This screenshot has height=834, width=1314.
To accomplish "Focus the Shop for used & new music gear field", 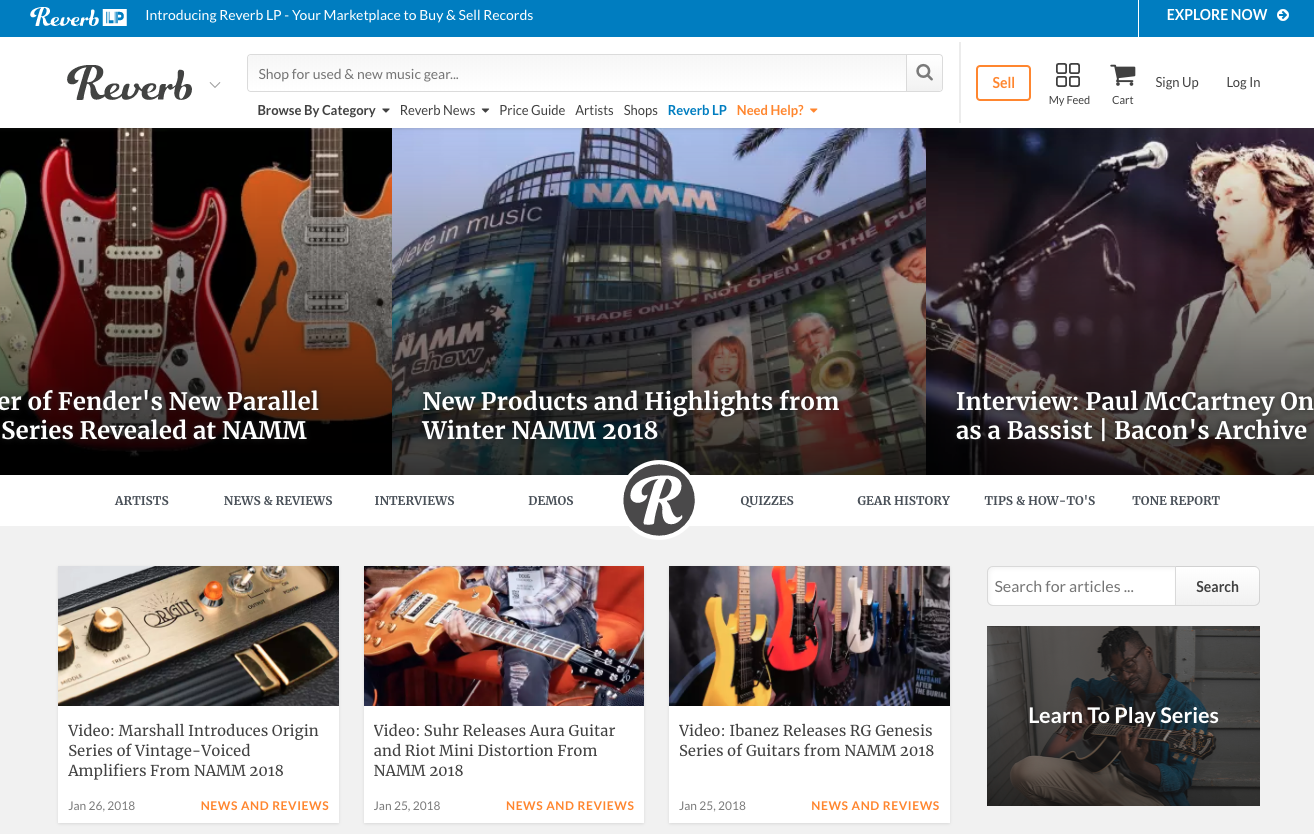I will pyautogui.click(x=576, y=73).
